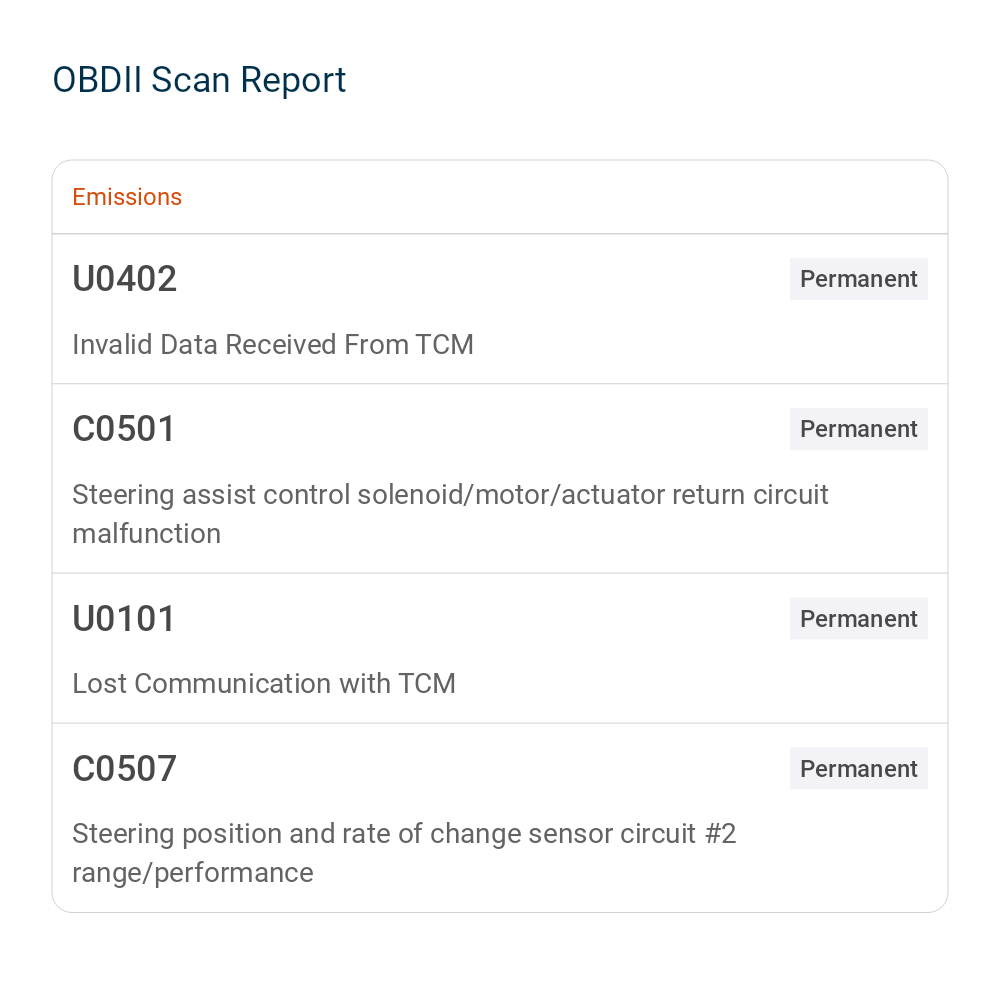Click the word Report in the page title
The image size is (1000, 1000).
(x=293, y=80)
